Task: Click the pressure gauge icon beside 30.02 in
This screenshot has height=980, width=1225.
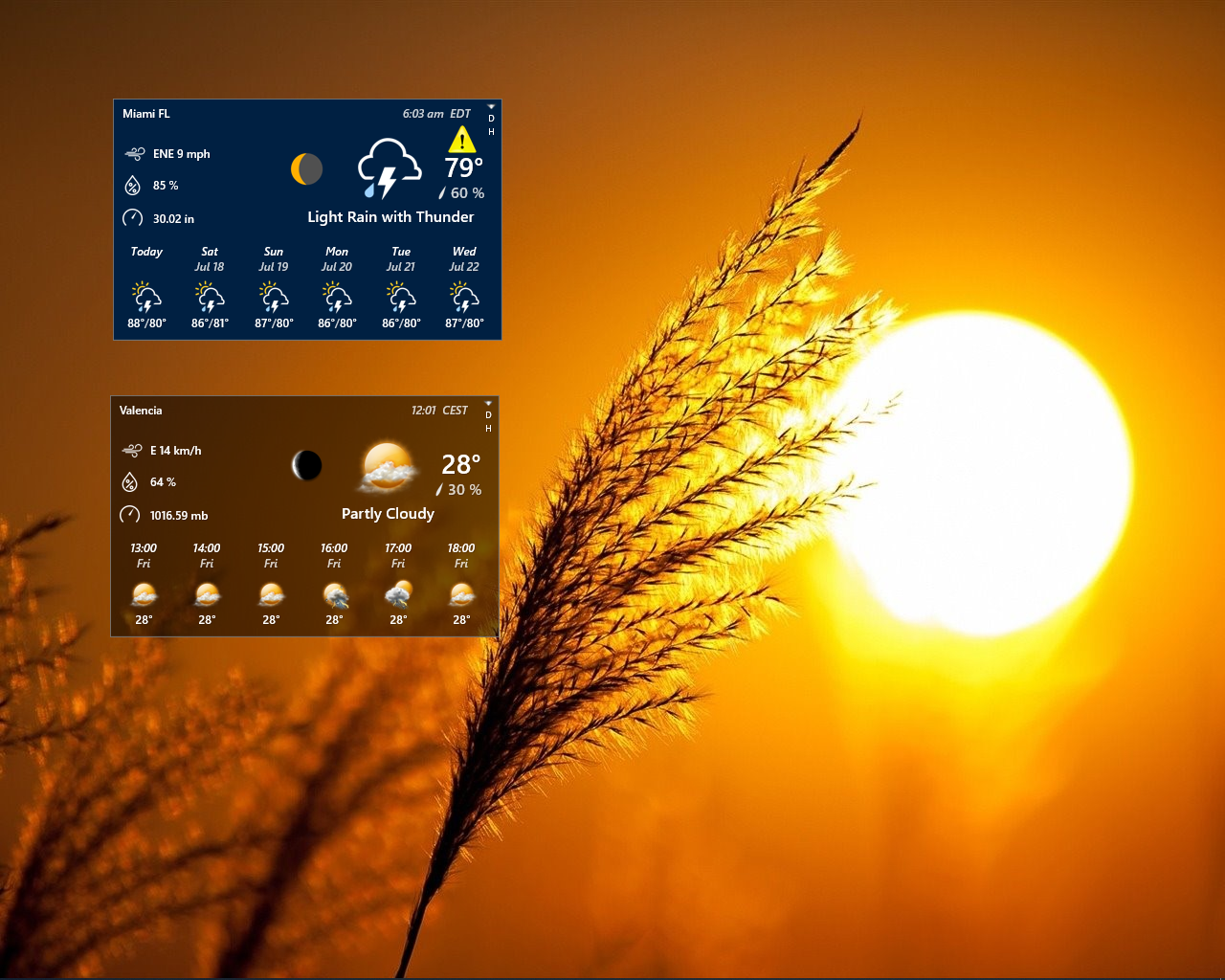Action: coord(133,218)
